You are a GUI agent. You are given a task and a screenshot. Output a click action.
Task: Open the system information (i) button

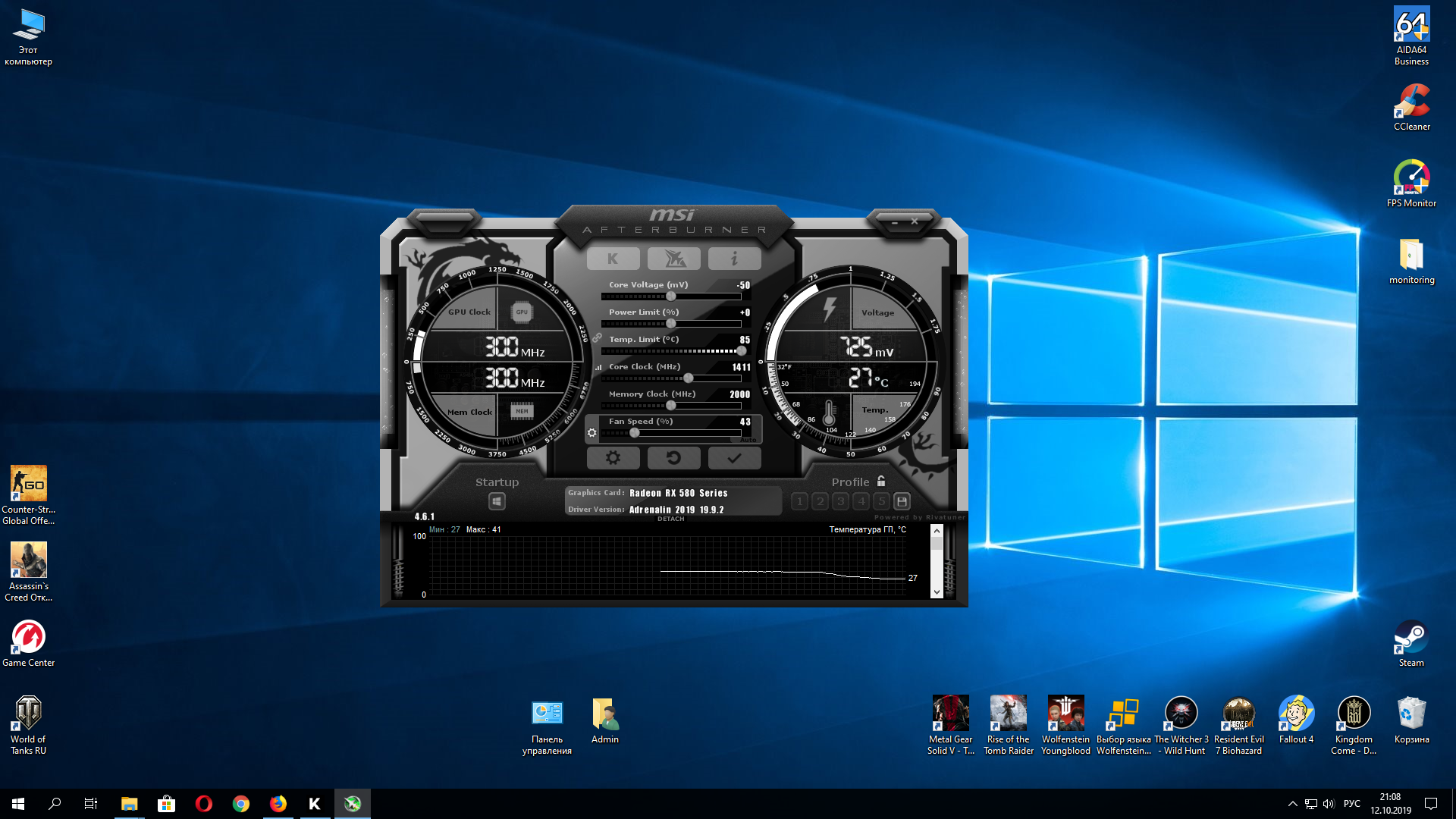(x=734, y=259)
